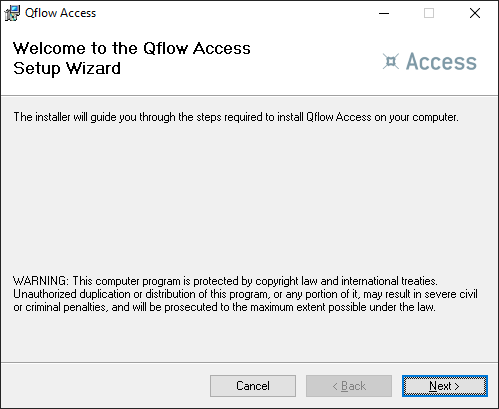The image size is (499, 409).
Task: Click the Qflow Access title bar text
Action: point(60,13)
